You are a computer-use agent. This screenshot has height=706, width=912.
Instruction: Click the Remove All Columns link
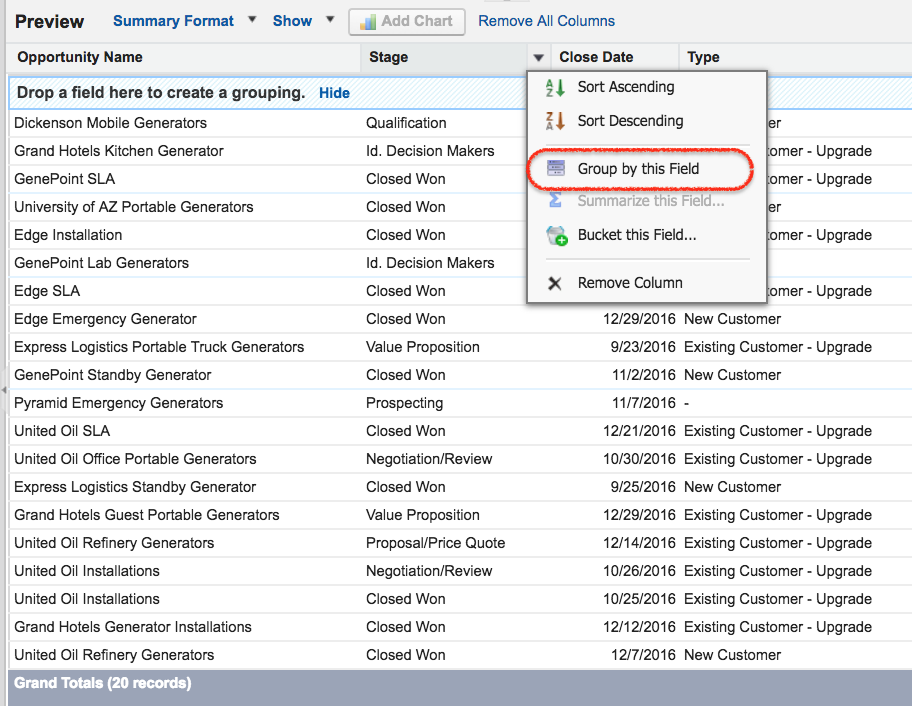546,21
